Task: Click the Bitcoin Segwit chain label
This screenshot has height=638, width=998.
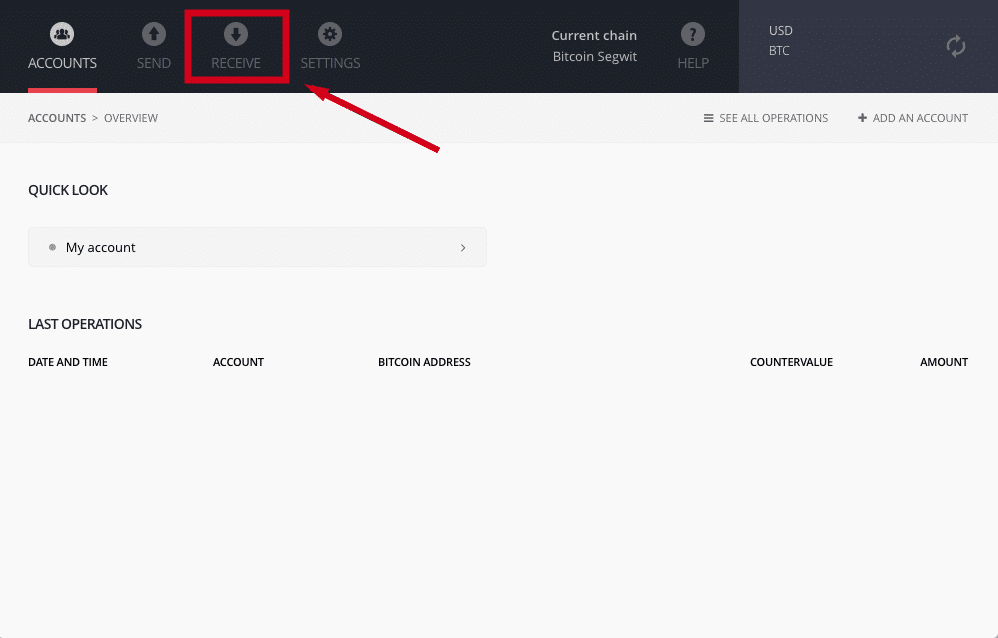Action: click(594, 56)
